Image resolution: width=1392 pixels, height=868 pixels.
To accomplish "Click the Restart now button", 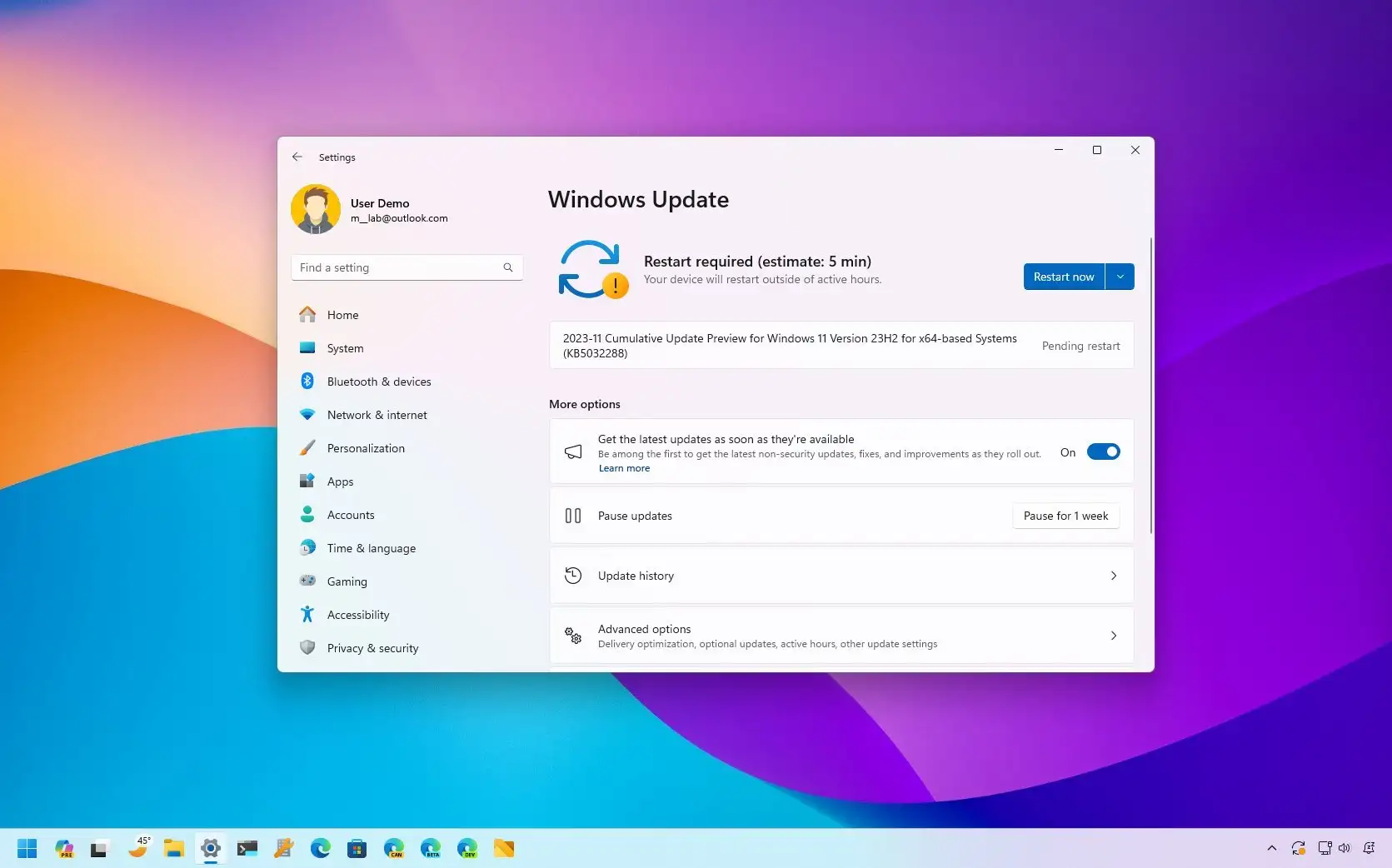I will [x=1064, y=277].
